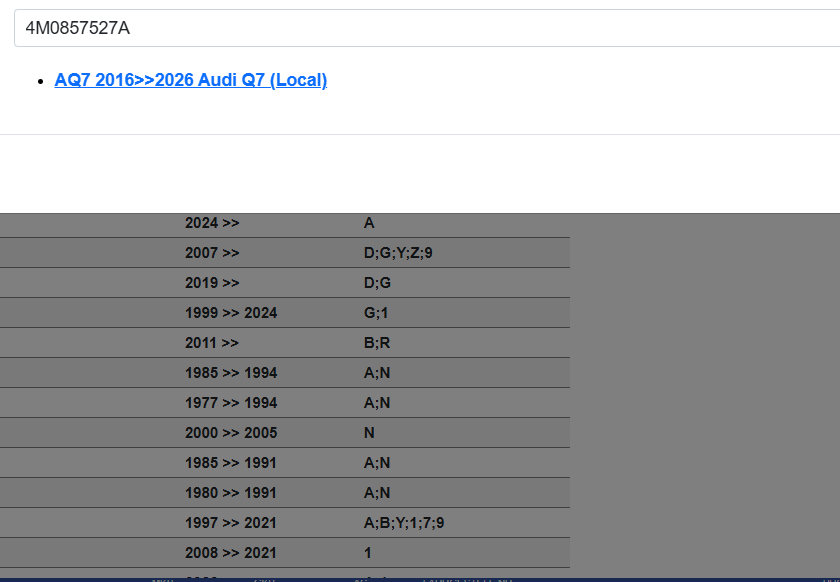Click the 2007 >> year cell
This screenshot has height=582, width=840.
pos(212,253)
